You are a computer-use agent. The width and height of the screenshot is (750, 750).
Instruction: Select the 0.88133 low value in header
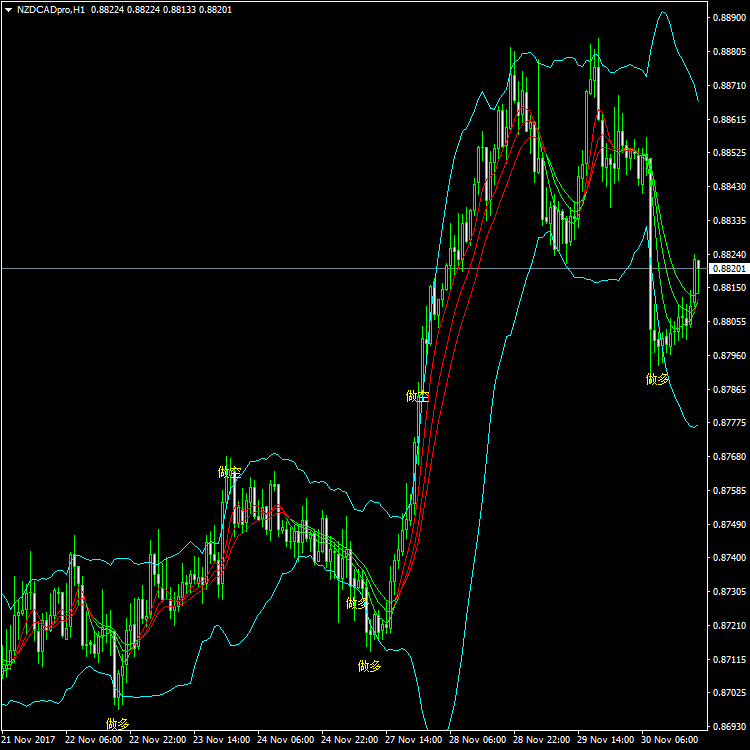click(x=179, y=10)
